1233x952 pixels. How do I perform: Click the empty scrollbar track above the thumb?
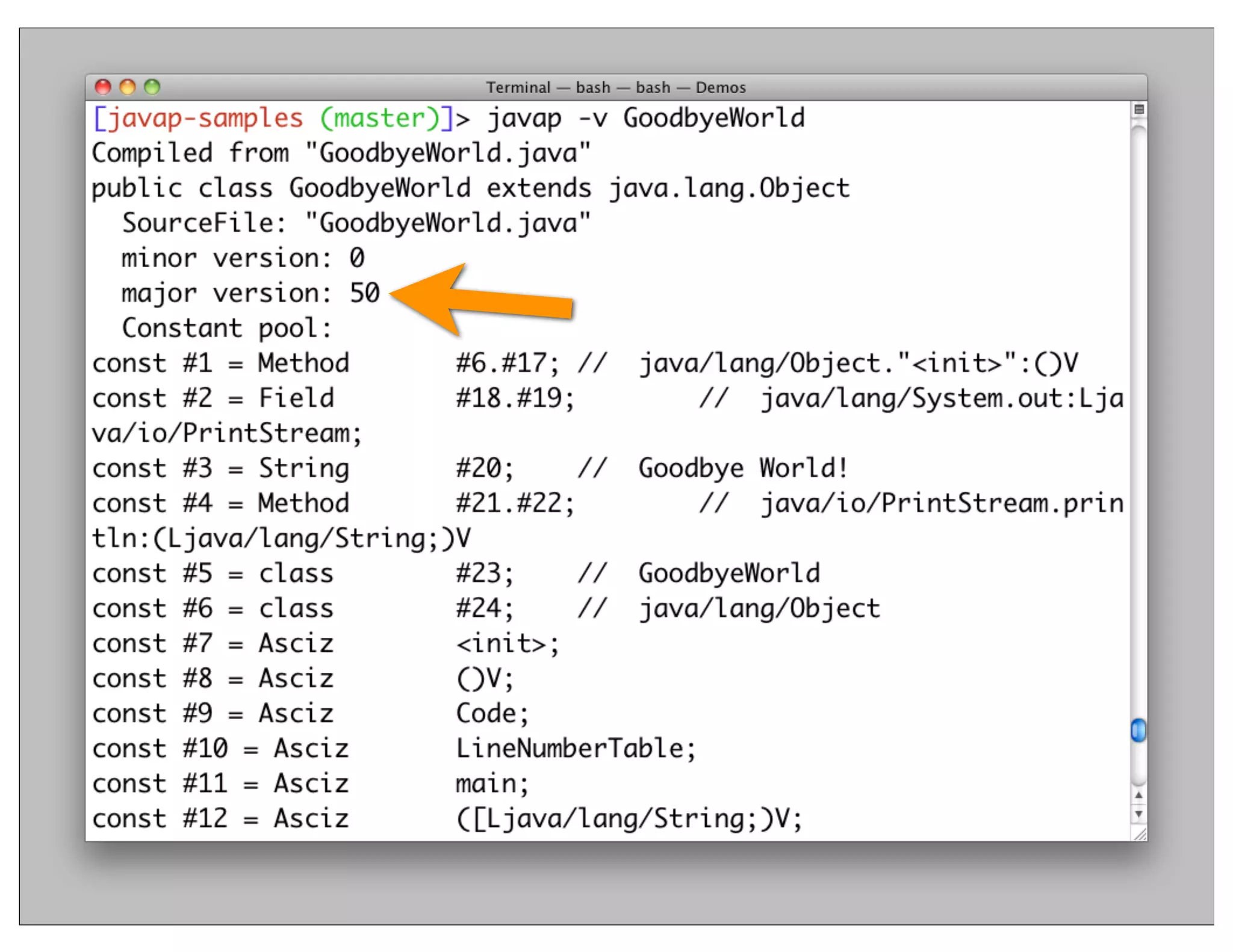1138,421
